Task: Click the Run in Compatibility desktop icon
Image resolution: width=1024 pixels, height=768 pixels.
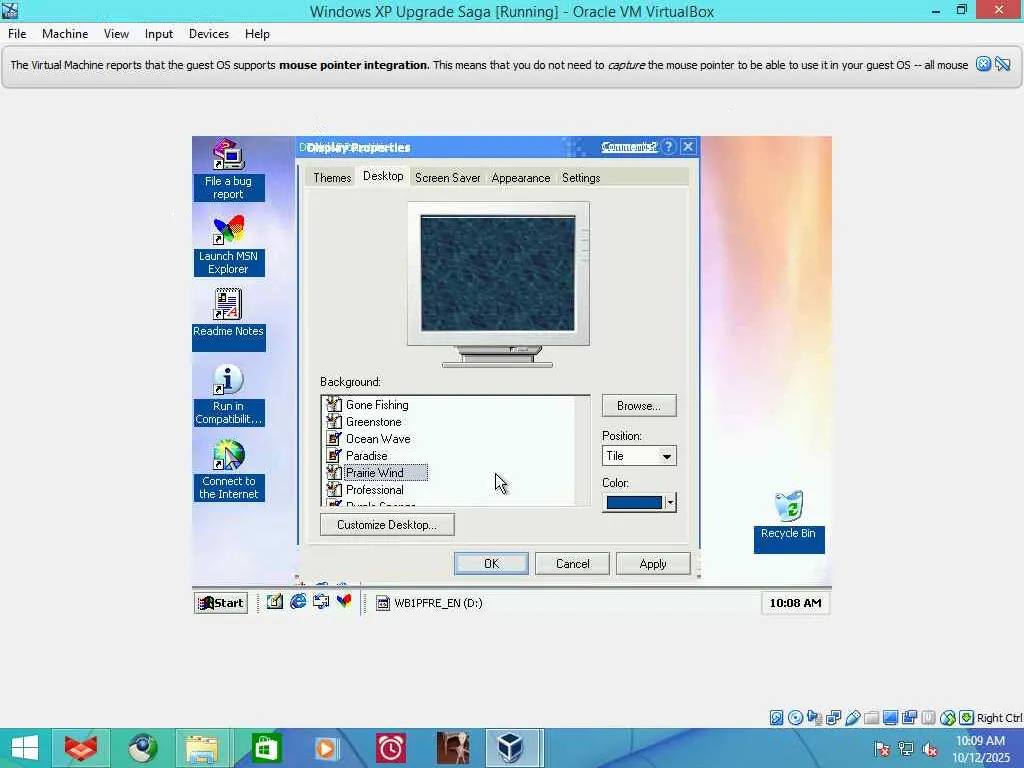Action: click(x=228, y=395)
